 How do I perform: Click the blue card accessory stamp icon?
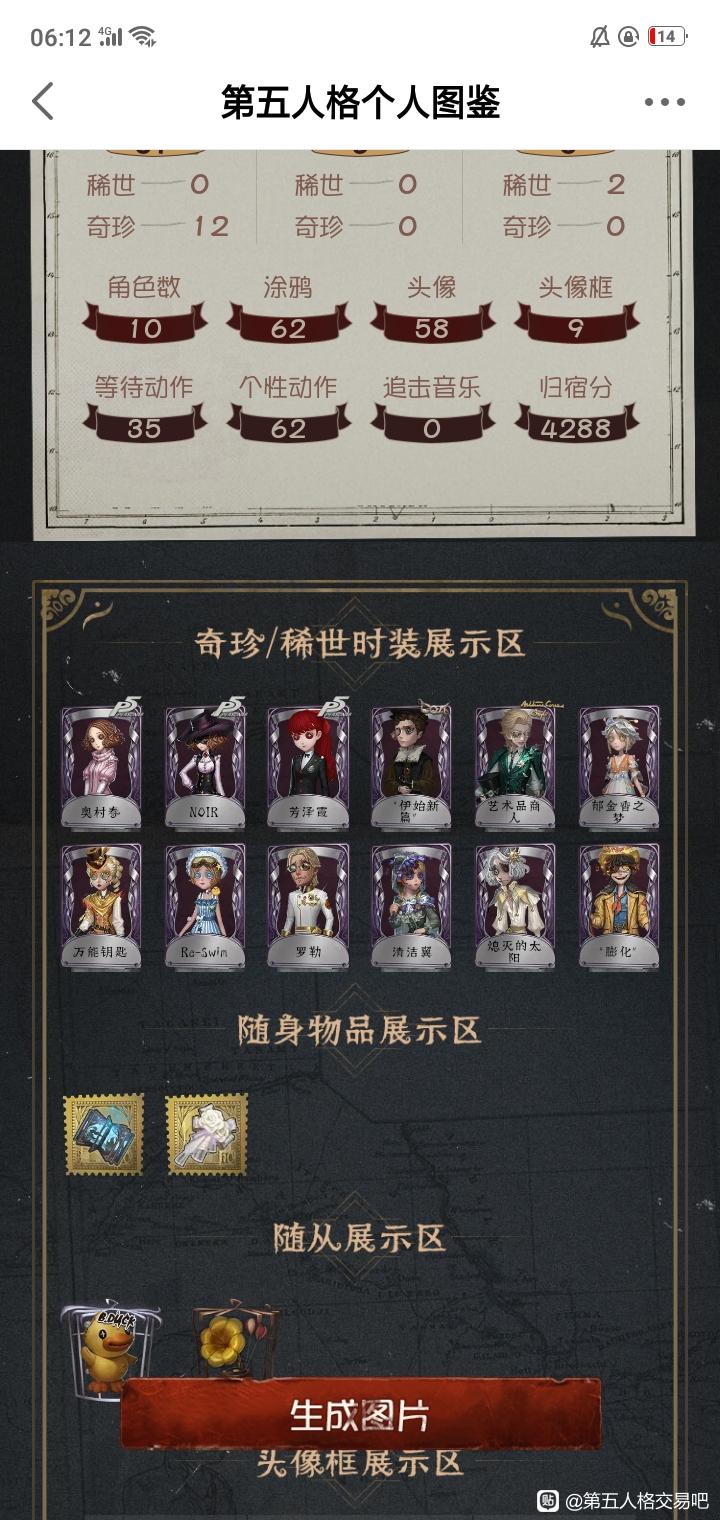click(x=103, y=1134)
